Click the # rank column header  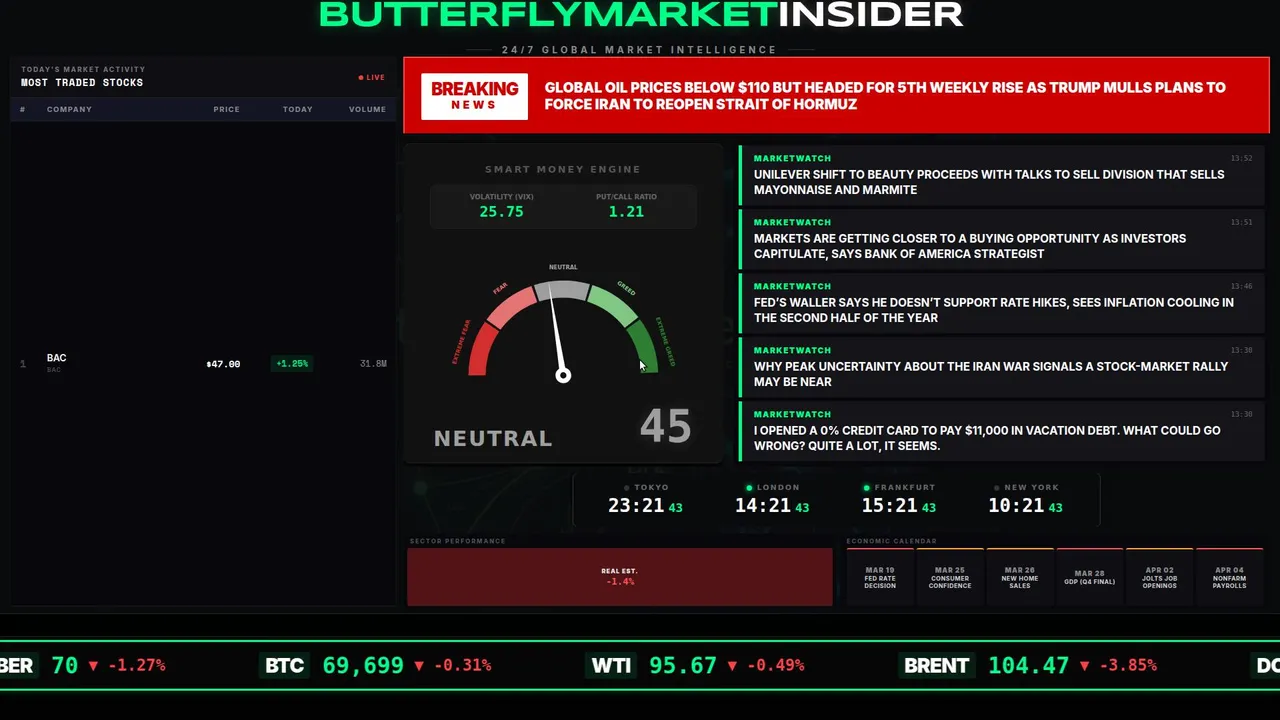tap(23, 109)
